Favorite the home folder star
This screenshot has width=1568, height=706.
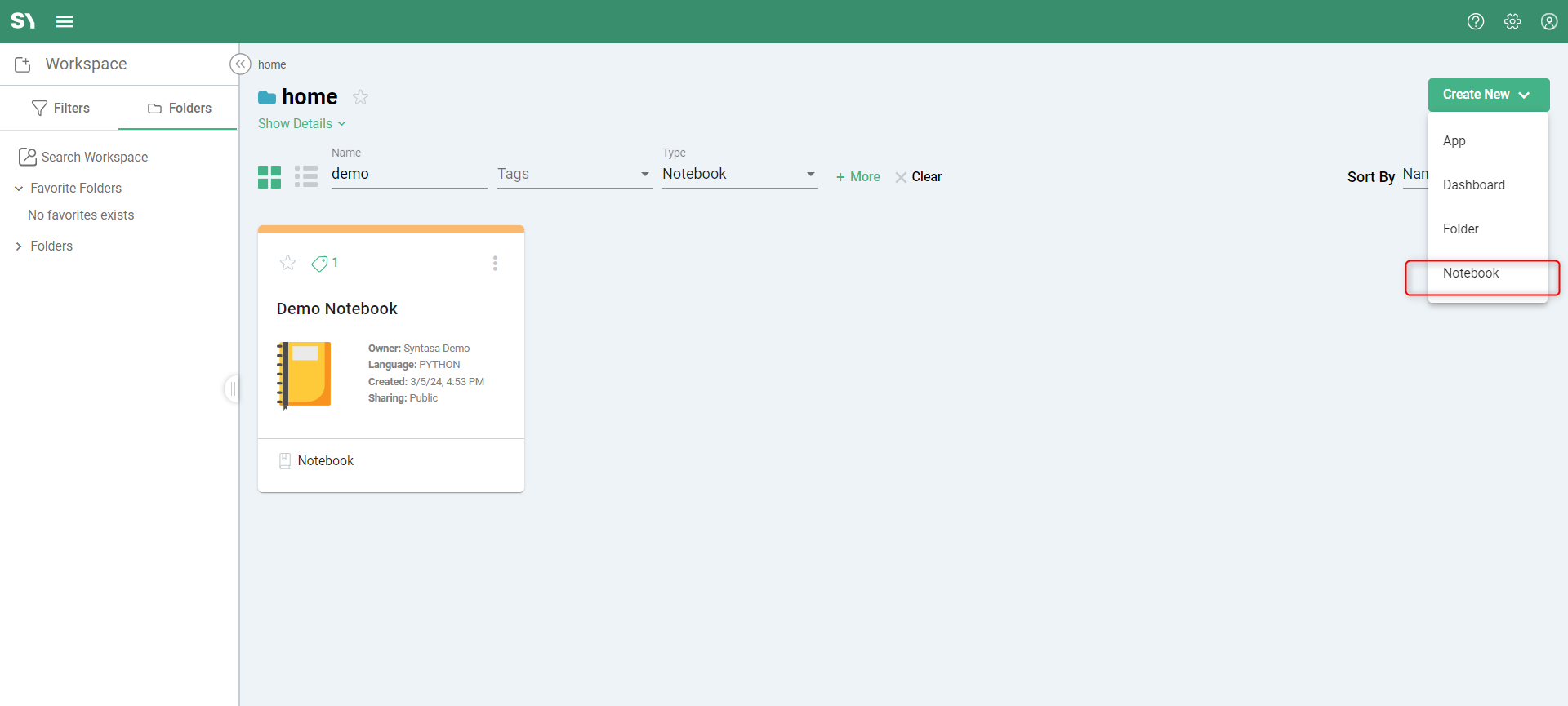point(360,98)
